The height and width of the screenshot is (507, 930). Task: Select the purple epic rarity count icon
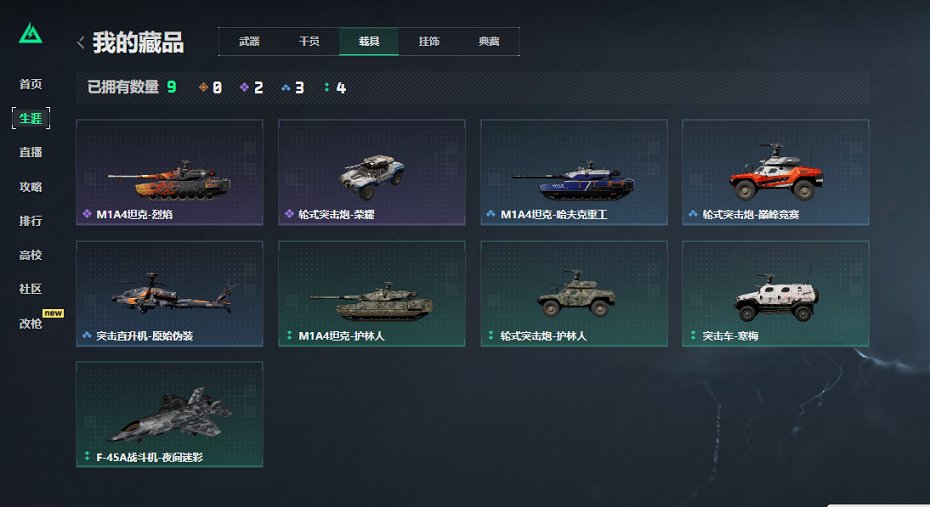pyautogui.click(x=244, y=87)
